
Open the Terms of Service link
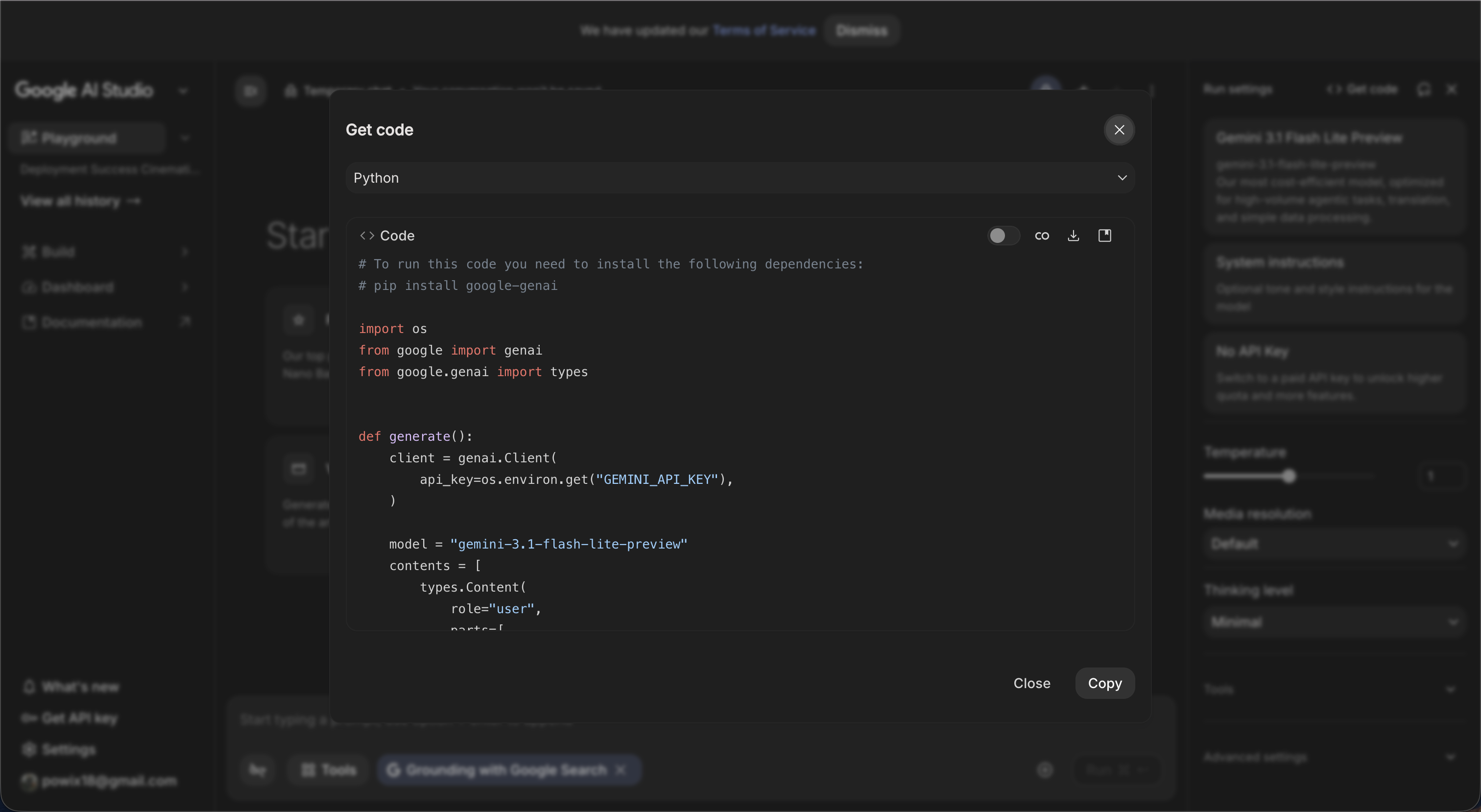(764, 30)
